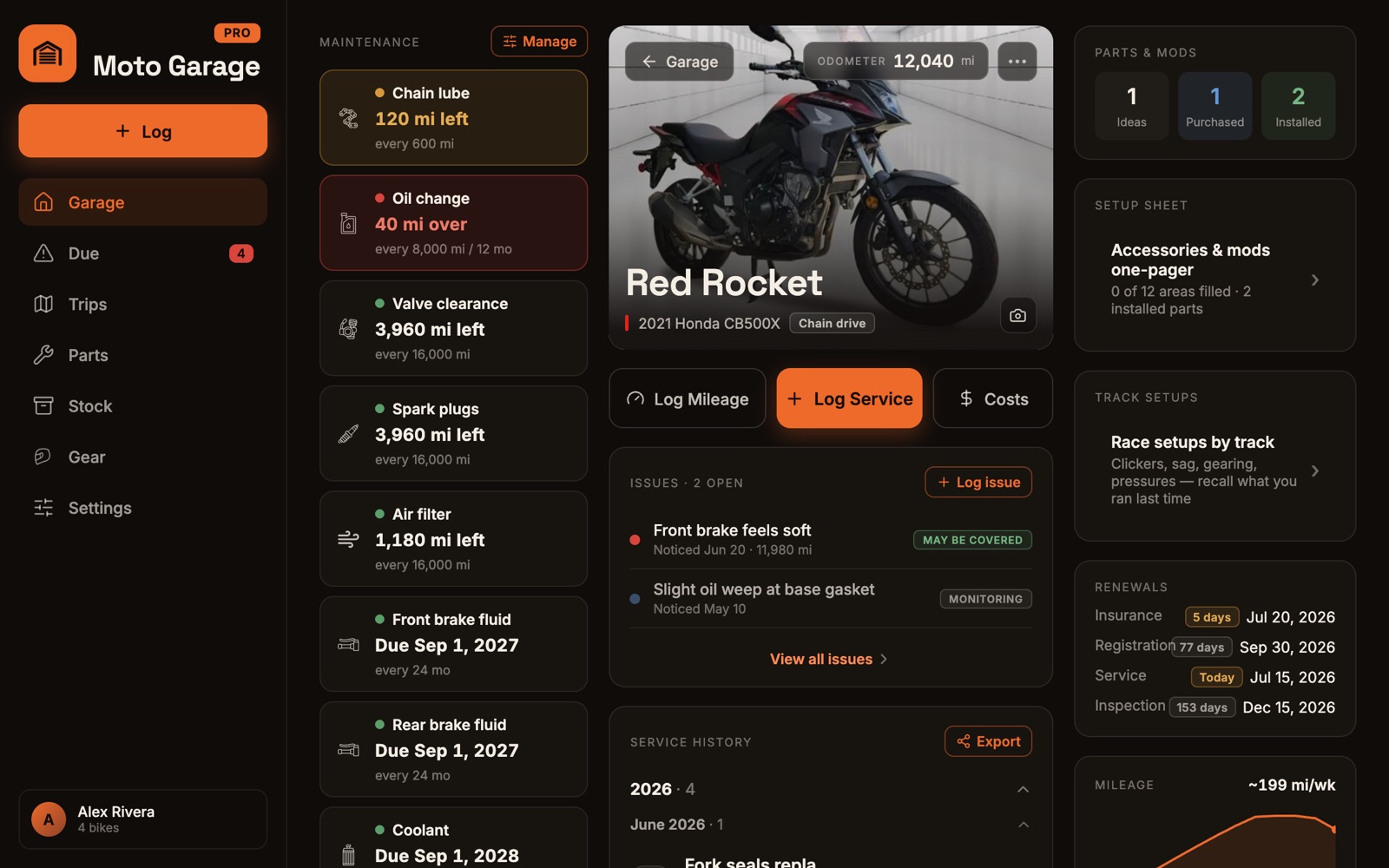Open the three-dot bike options menu
Viewport: 1389px width, 868px height.
[x=1017, y=62]
